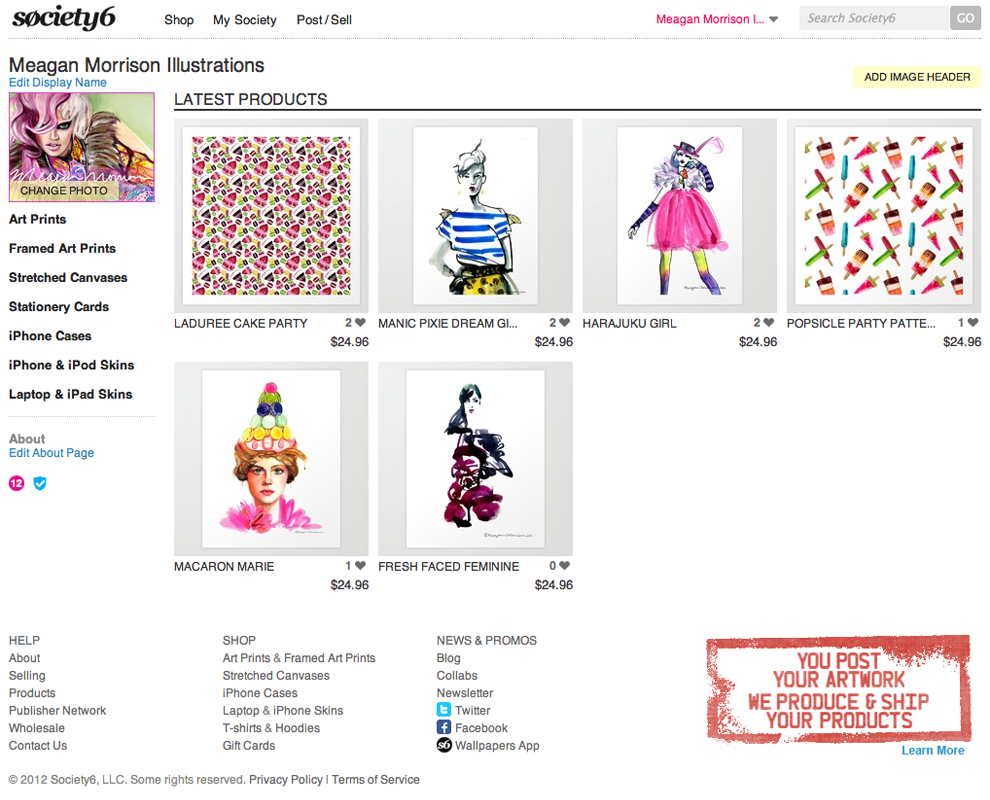Click Collabs footer link
Image resolution: width=990 pixels, height=800 pixels.
(457, 676)
